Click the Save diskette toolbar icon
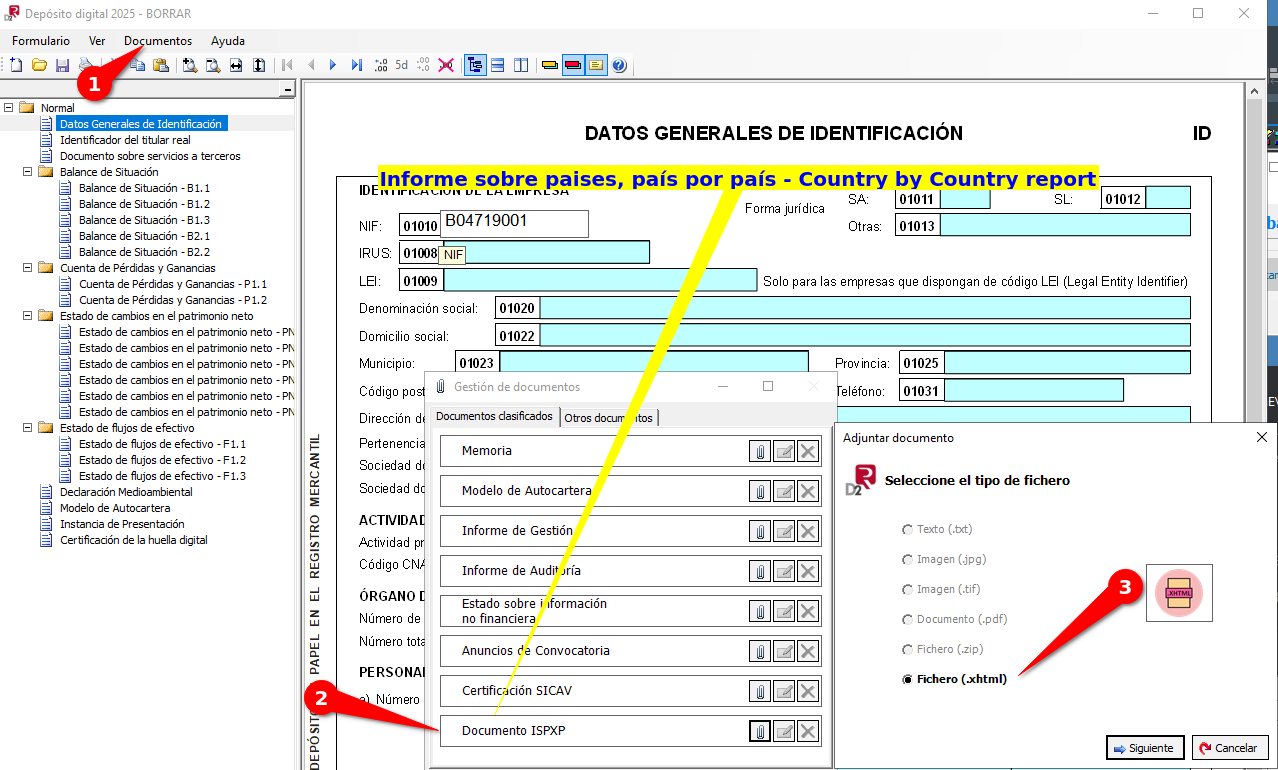Viewport: 1278px width, 770px height. click(62, 65)
